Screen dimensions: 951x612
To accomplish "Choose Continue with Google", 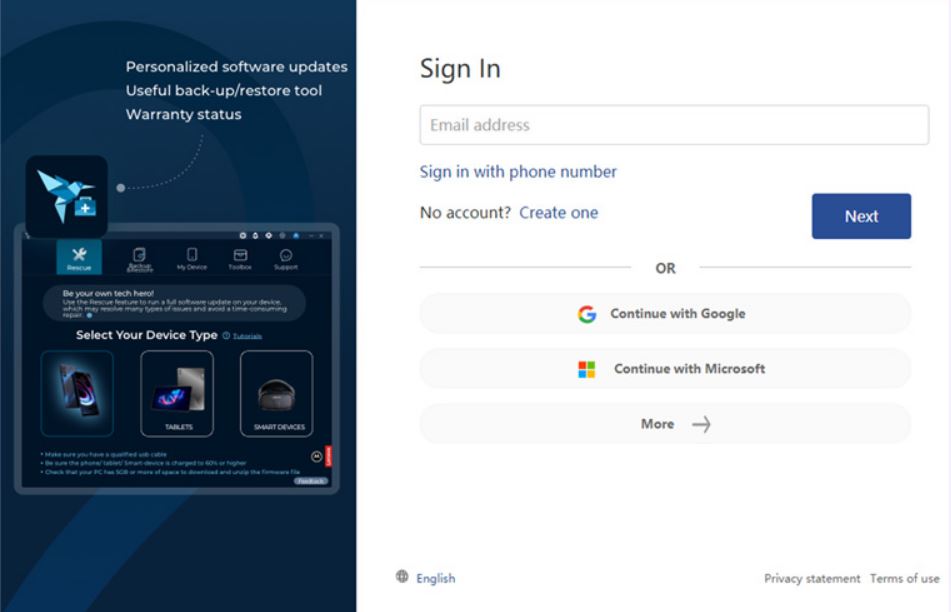I will coord(665,314).
